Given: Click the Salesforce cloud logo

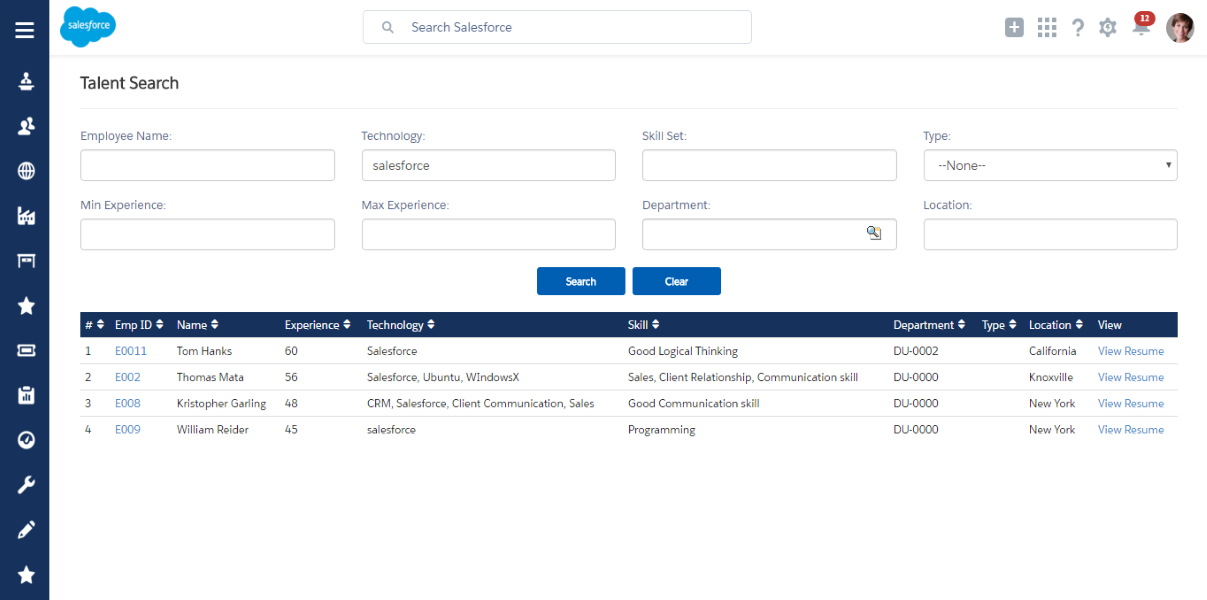Looking at the screenshot, I should click(88, 26).
